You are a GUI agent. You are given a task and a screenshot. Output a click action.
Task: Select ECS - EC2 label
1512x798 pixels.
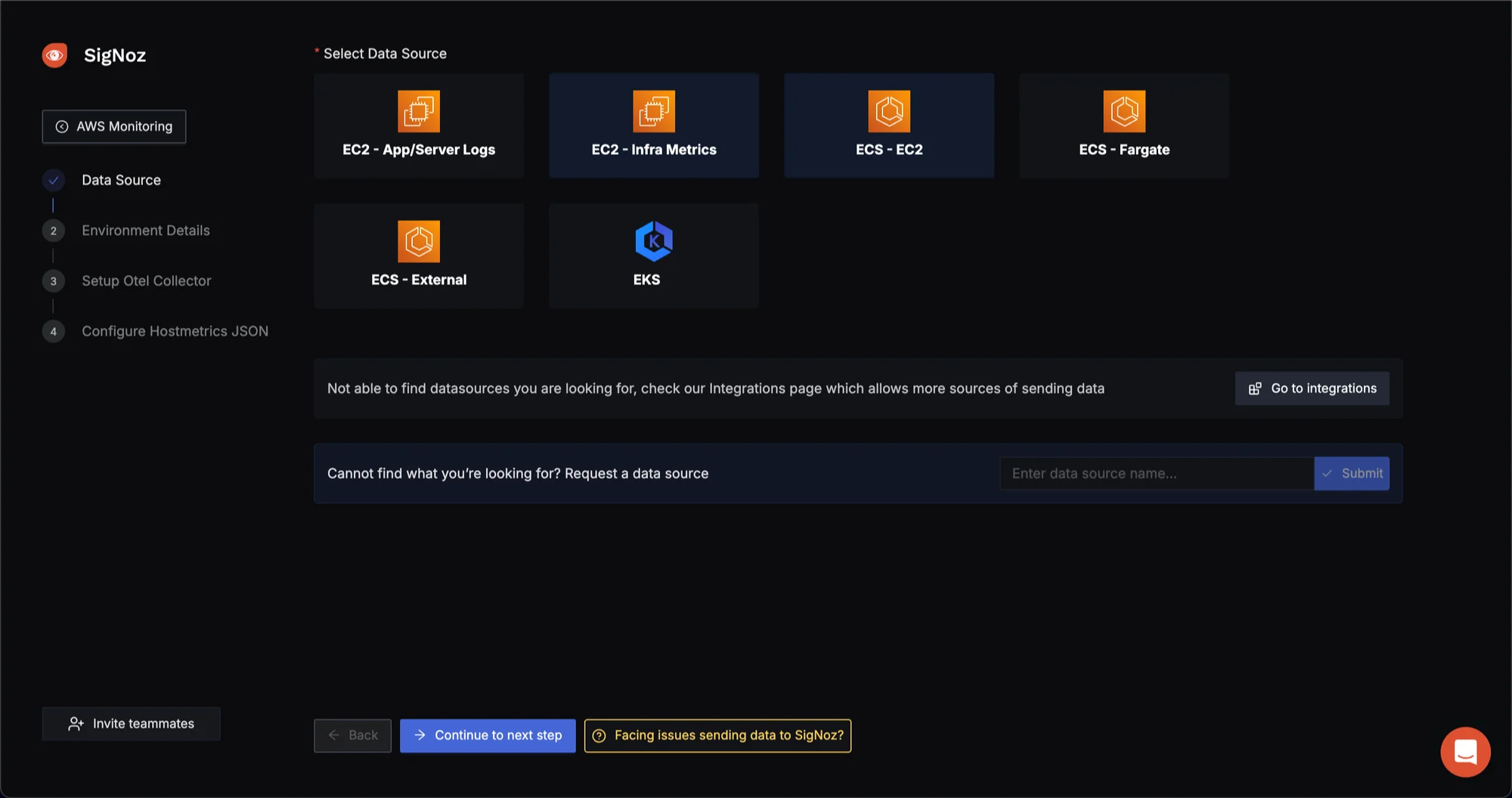point(889,150)
